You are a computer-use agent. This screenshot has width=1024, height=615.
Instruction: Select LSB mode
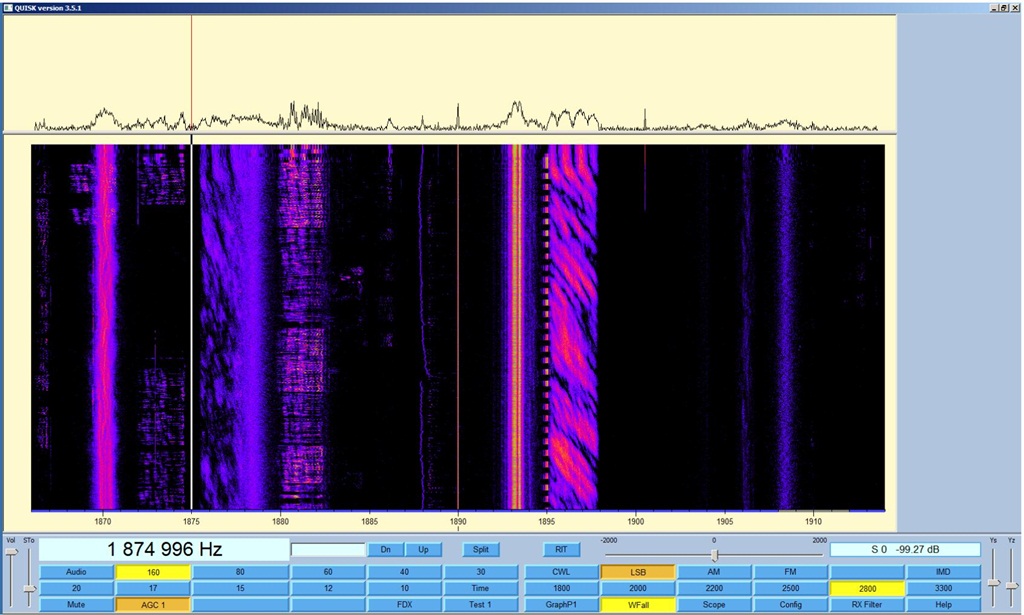tap(638, 572)
